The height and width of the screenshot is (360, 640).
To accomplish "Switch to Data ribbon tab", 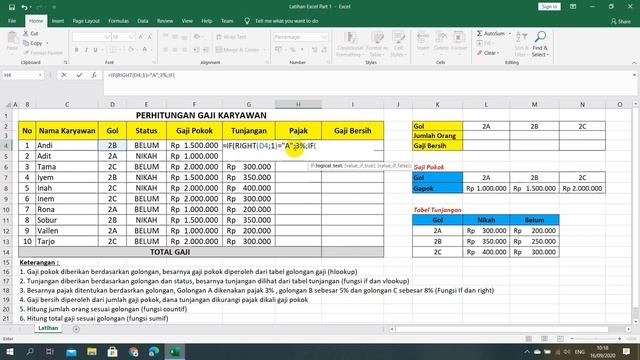I will coord(143,21).
